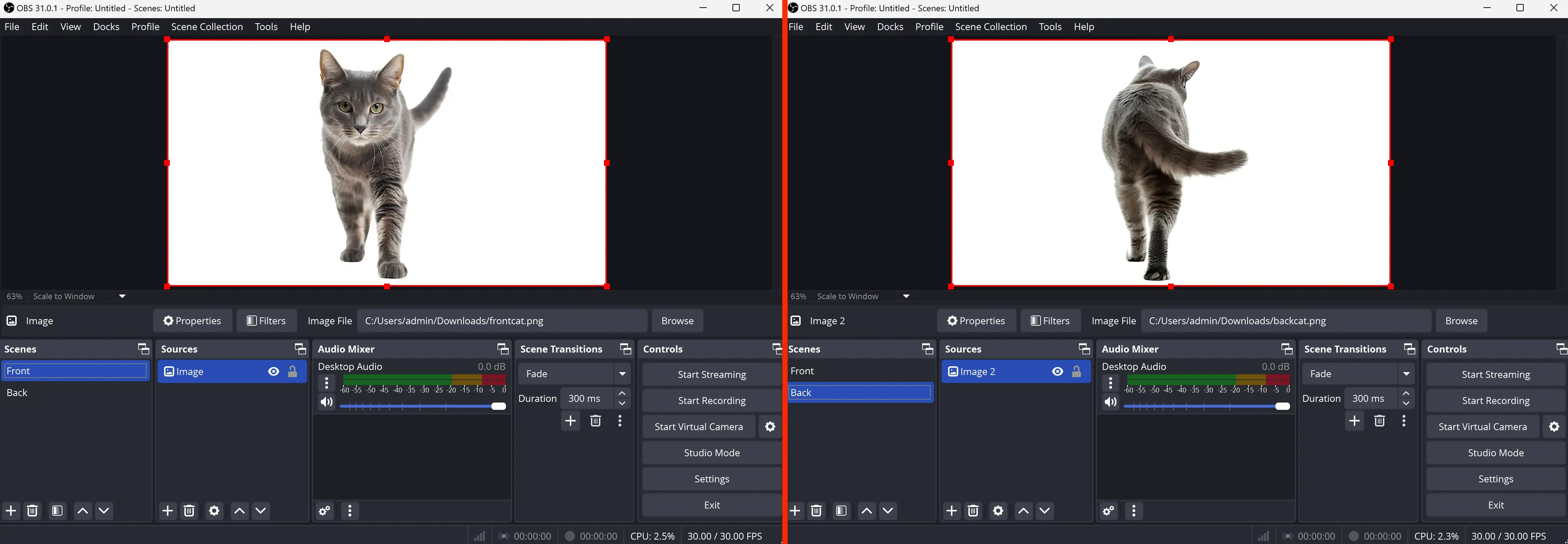Open the Fade transition dropdown
Image resolution: width=1568 pixels, height=544 pixels.
pos(622,373)
